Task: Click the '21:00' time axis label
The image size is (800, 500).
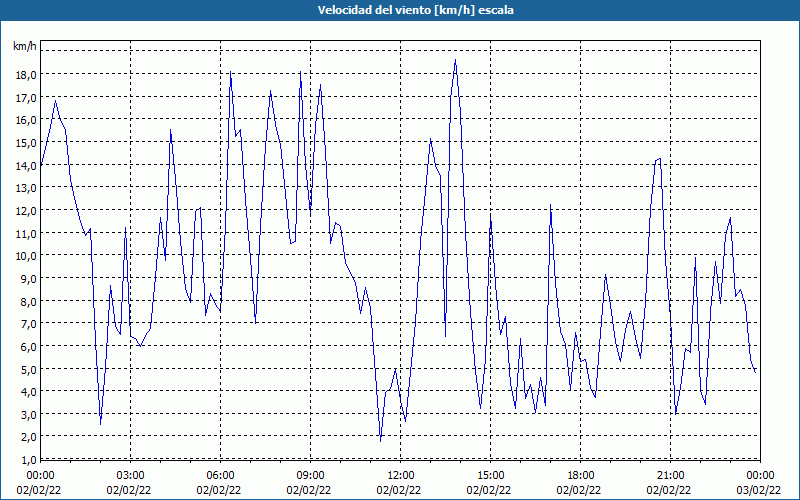Action: (x=670, y=476)
